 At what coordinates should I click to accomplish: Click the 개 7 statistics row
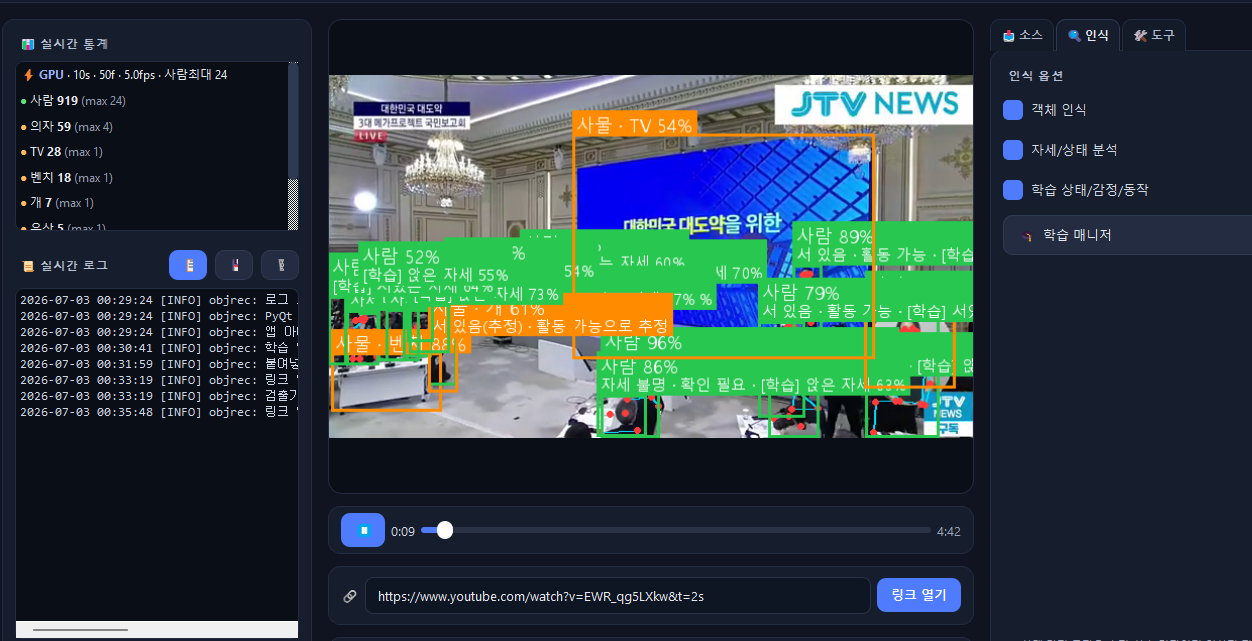[x=57, y=203]
